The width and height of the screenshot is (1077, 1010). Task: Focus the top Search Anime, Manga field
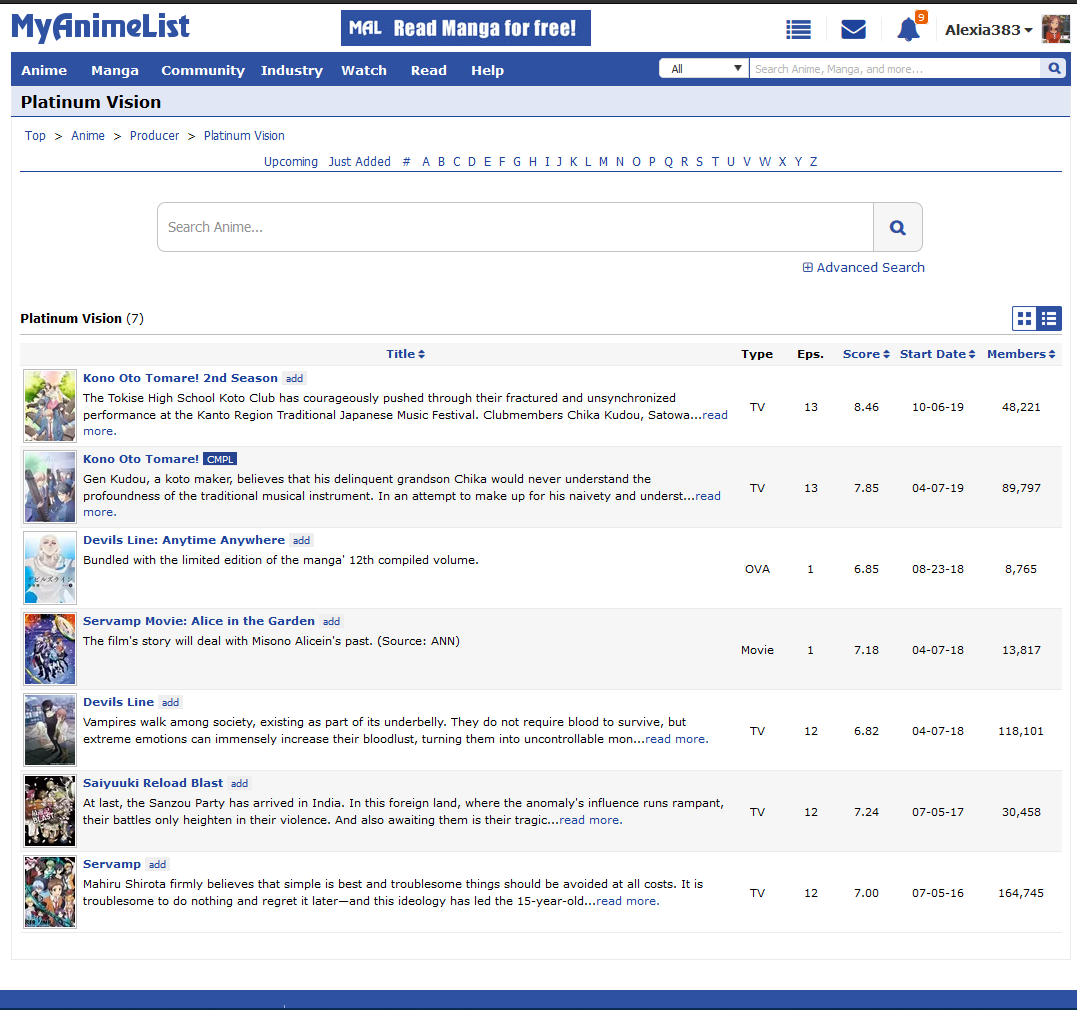point(894,68)
